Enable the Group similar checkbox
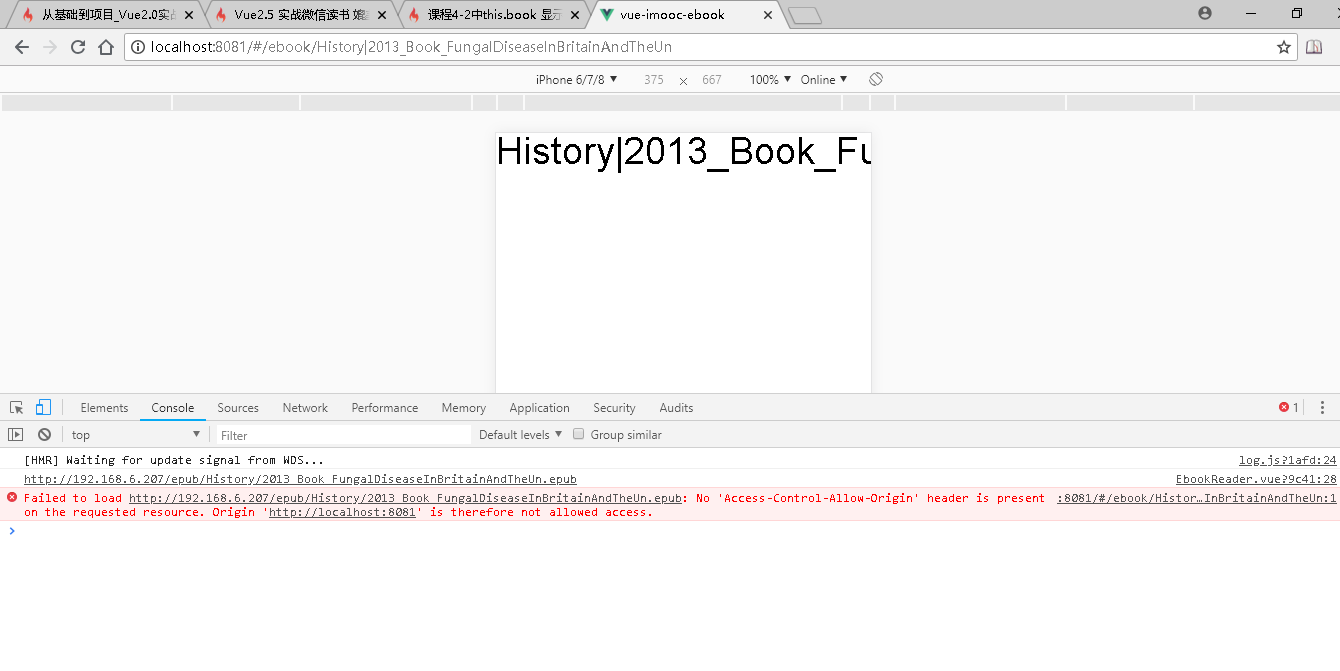Image resolution: width=1340 pixels, height=671 pixels. (x=578, y=434)
